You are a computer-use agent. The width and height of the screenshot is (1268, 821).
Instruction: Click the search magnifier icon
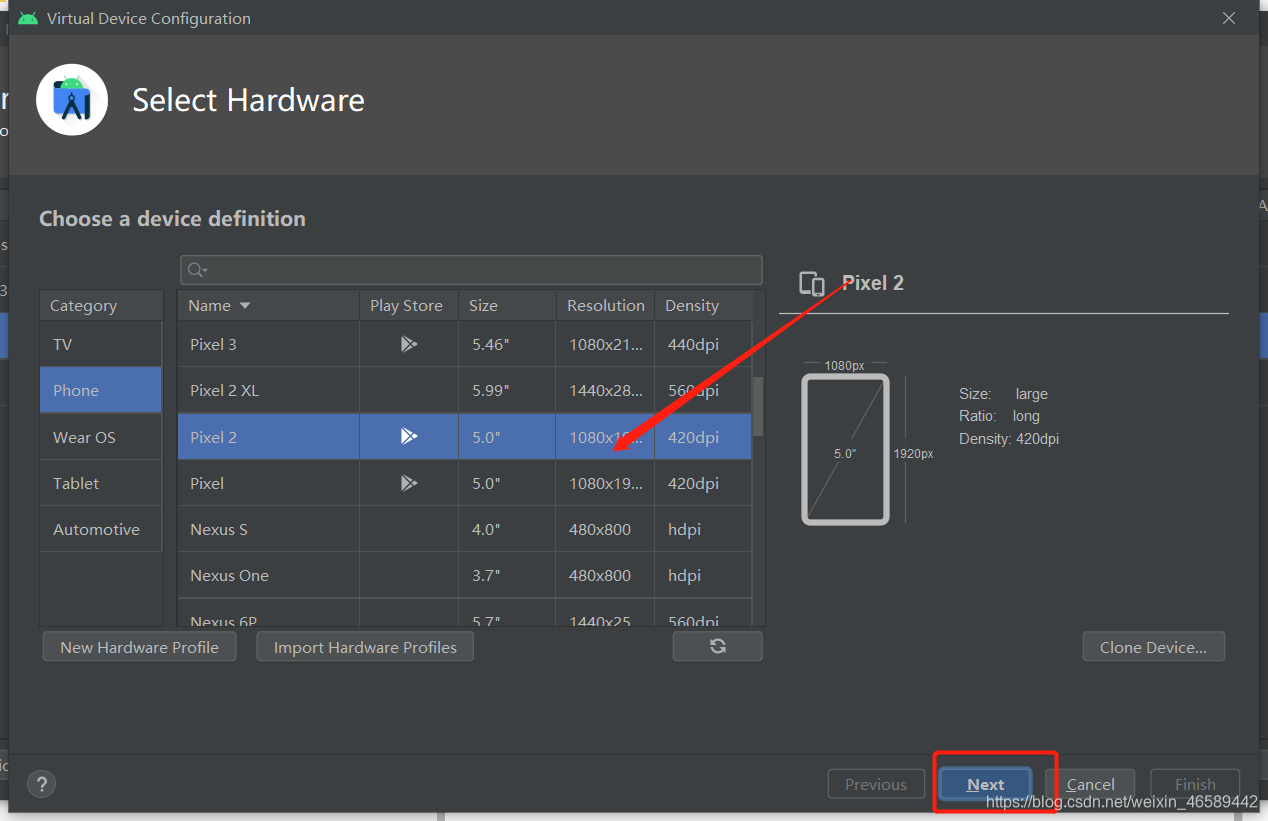[197, 270]
